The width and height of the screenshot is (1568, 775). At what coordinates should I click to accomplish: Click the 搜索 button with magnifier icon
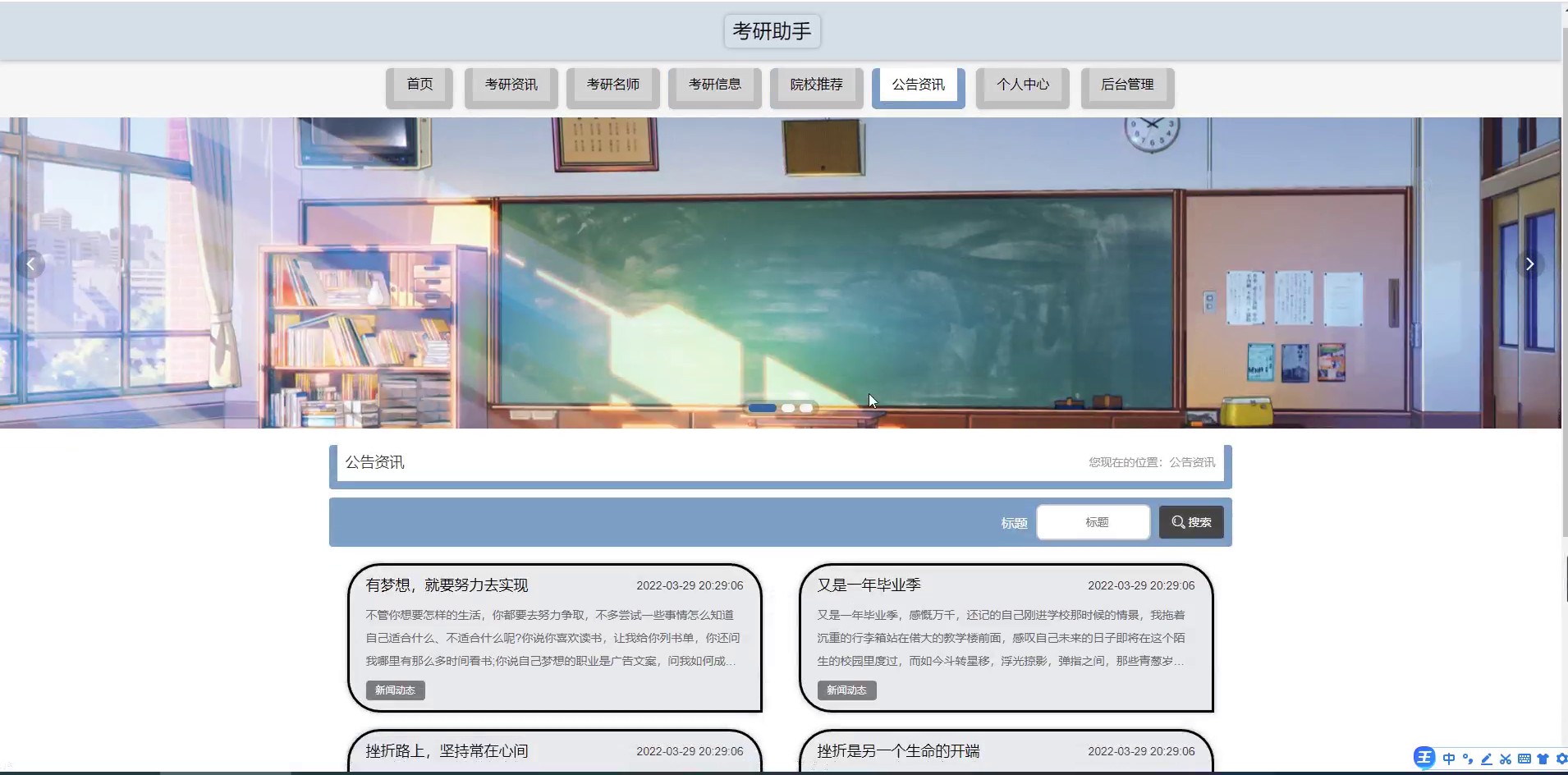[1191, 522]
